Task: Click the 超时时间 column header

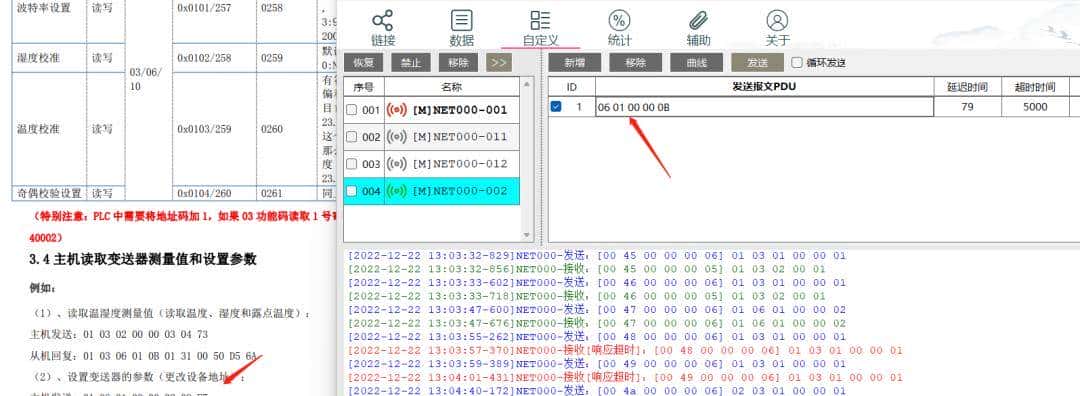Action: (1035, 87)
